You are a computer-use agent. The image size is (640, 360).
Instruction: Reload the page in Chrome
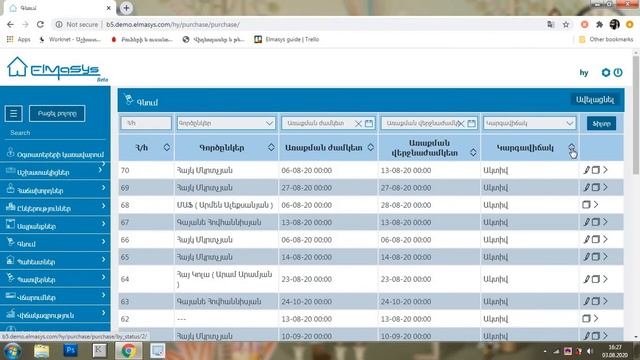tap(40, 24)
